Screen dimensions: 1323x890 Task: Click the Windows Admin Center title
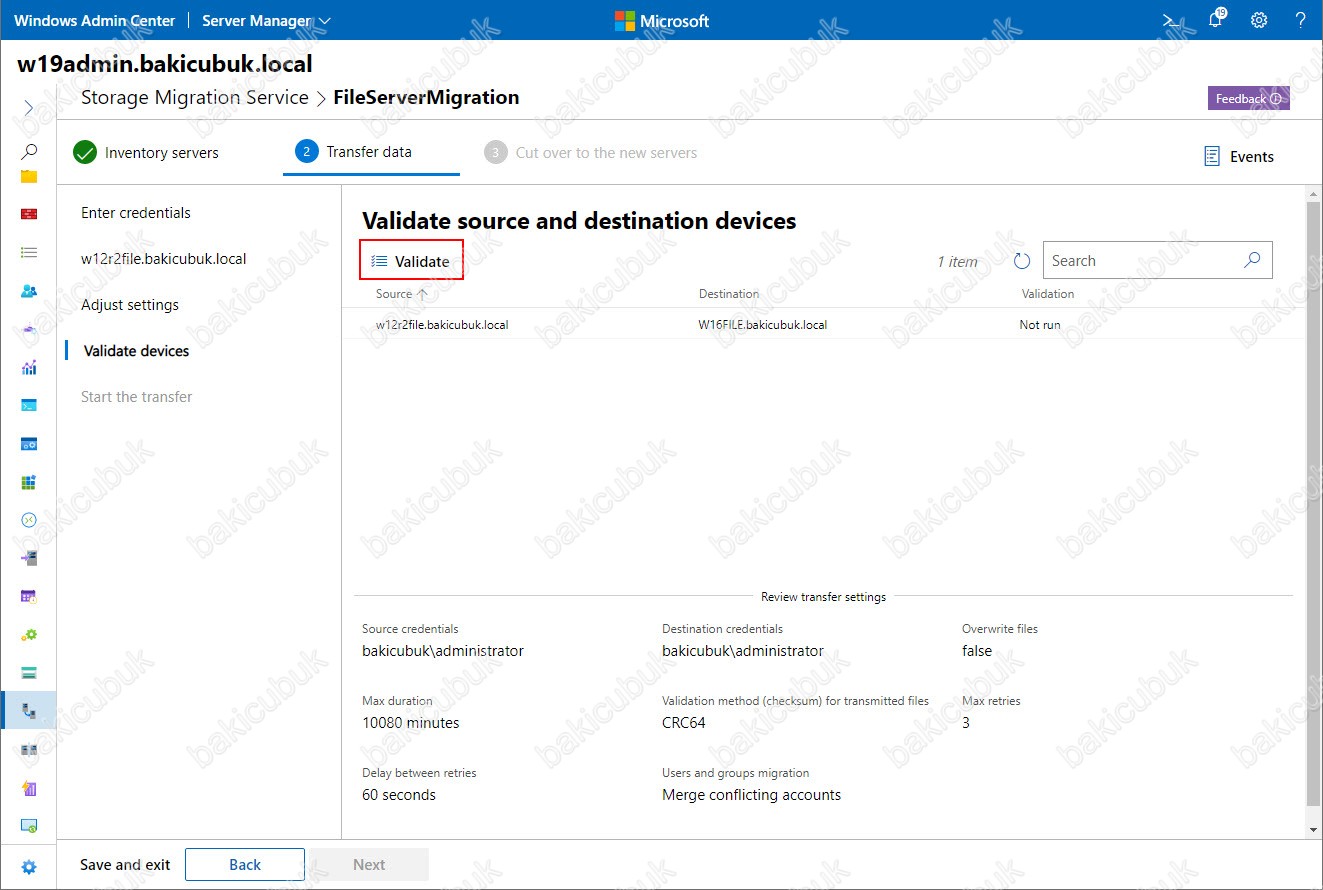coord(94,20)
